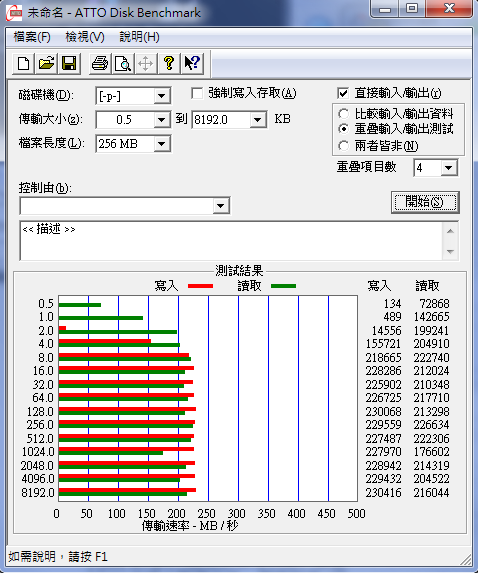Click the red 寫入 legend swatch
Screen dimensions: 478x573
(200, 286)
